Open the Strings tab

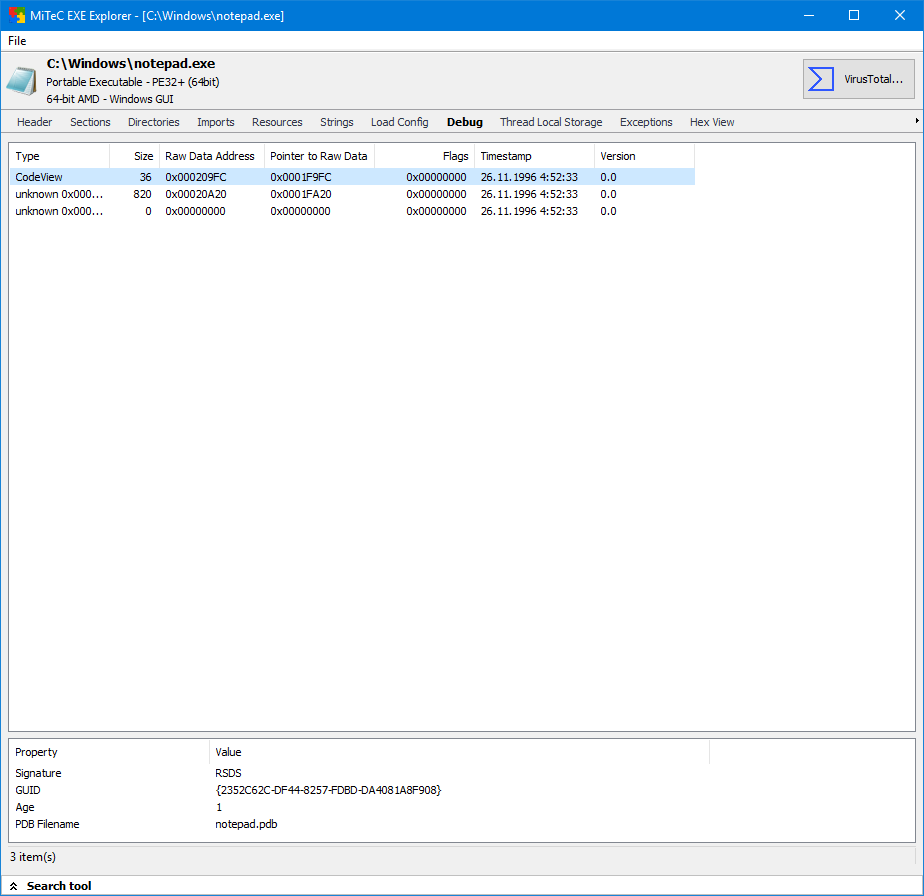click(x=336, y=122)
